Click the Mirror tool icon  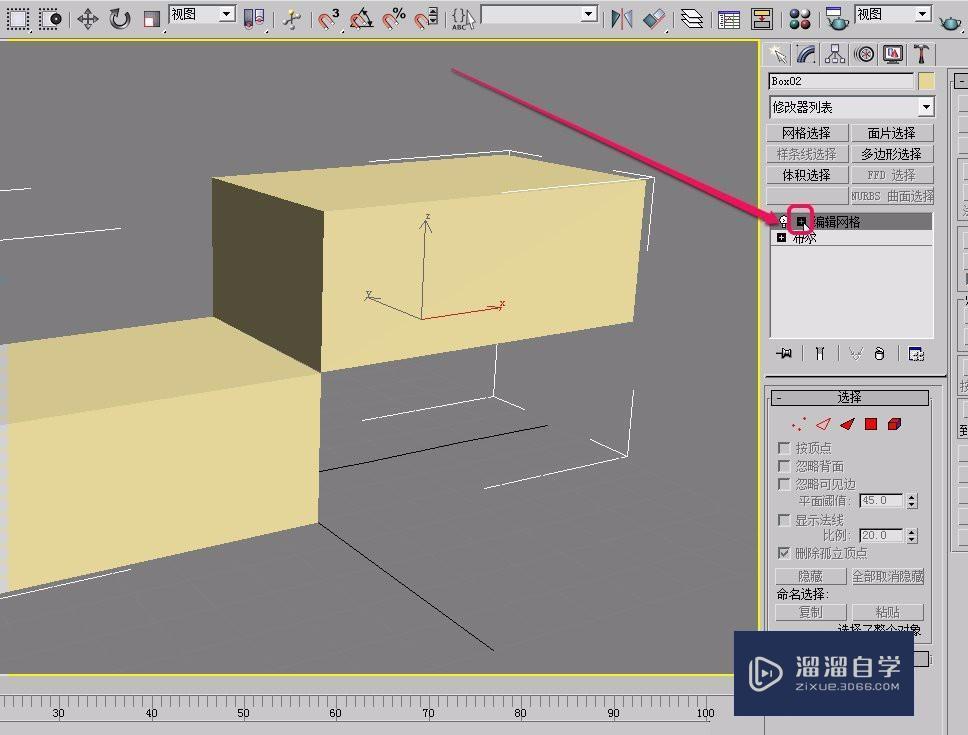pos(621,19)
